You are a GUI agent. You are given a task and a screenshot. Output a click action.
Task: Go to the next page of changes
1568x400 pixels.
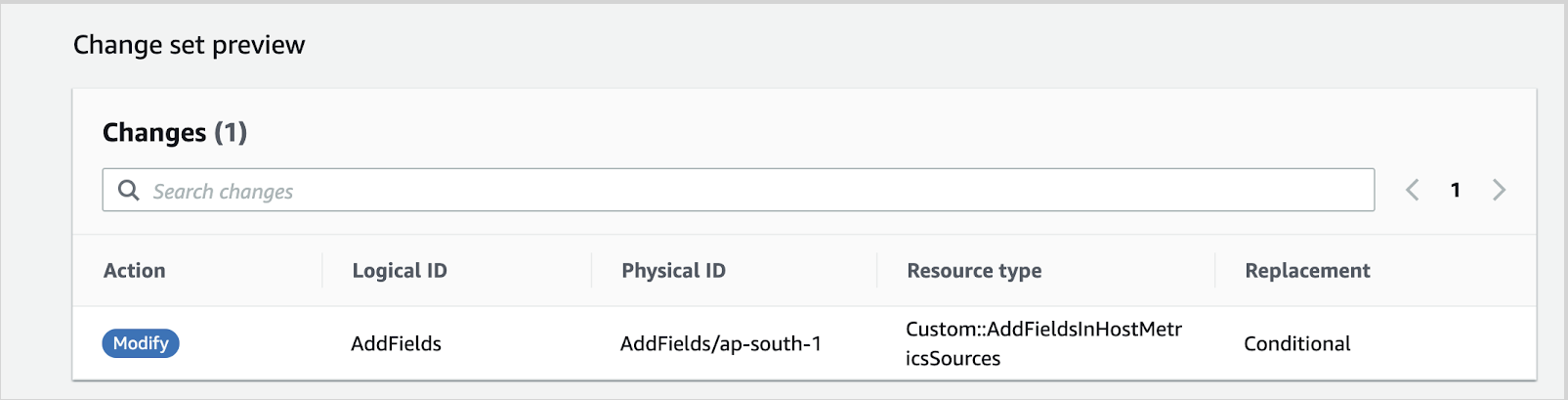click(1499, 190)
